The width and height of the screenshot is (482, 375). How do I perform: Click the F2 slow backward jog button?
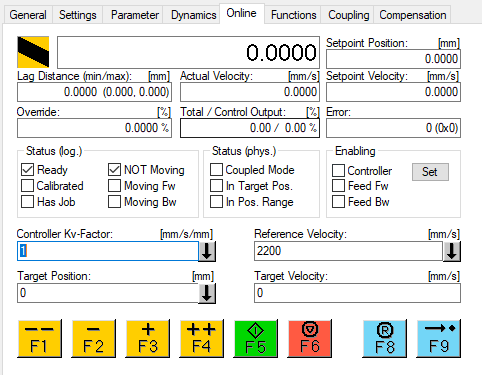pyautogui.click(x=93, y=338)
